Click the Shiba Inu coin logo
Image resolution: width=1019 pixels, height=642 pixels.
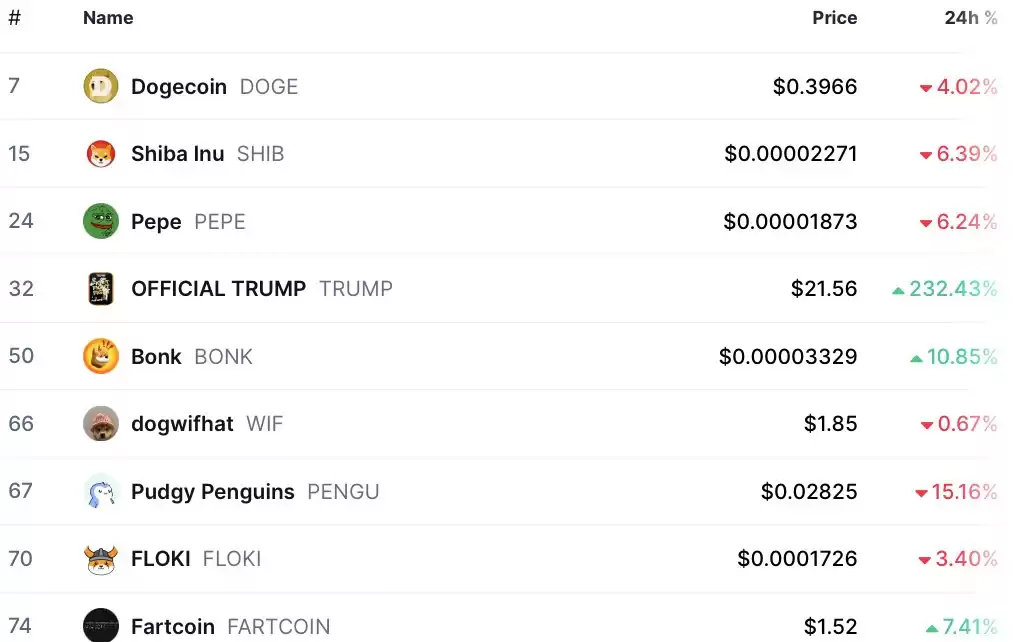[101, 154]
